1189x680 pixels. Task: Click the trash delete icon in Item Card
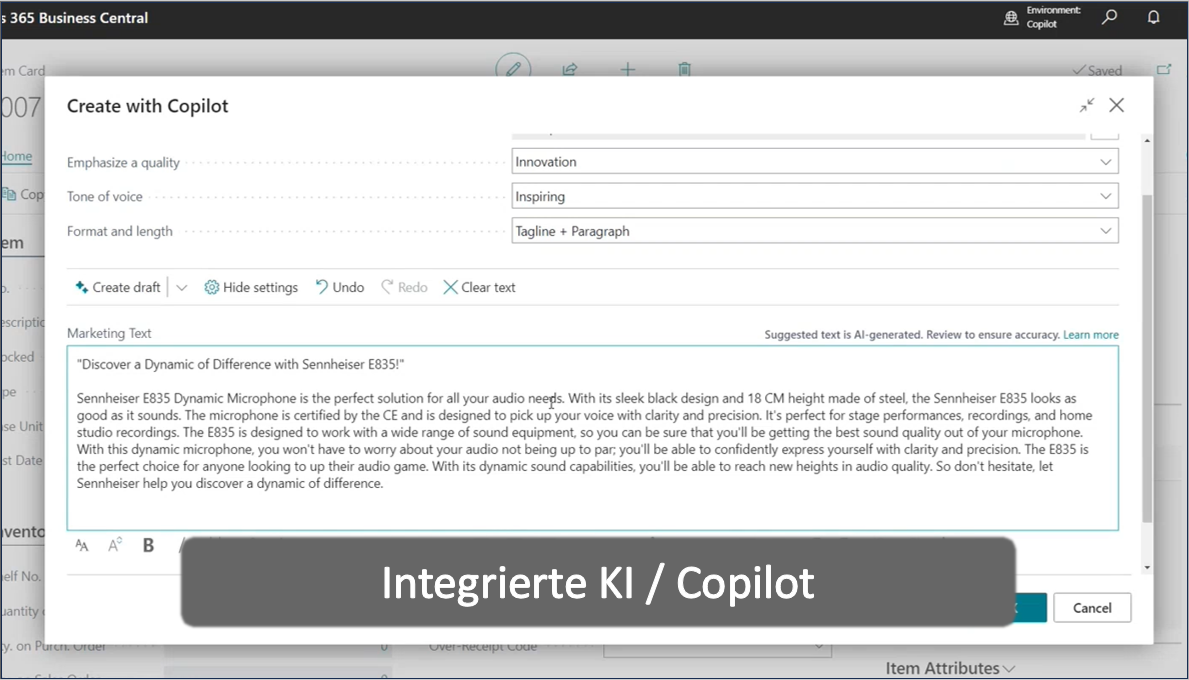point(684,69)
